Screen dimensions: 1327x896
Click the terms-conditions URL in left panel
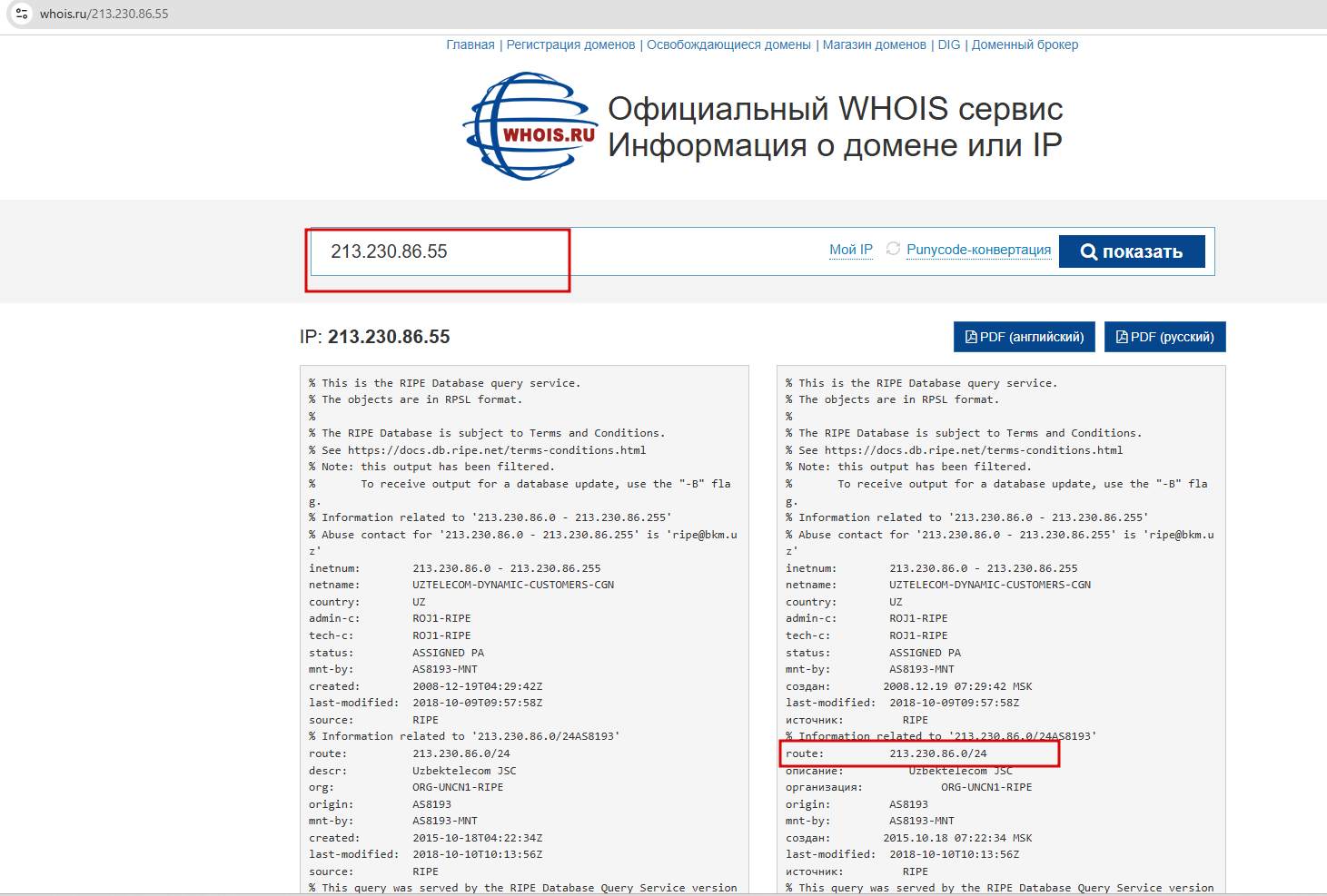click(497, 450)
